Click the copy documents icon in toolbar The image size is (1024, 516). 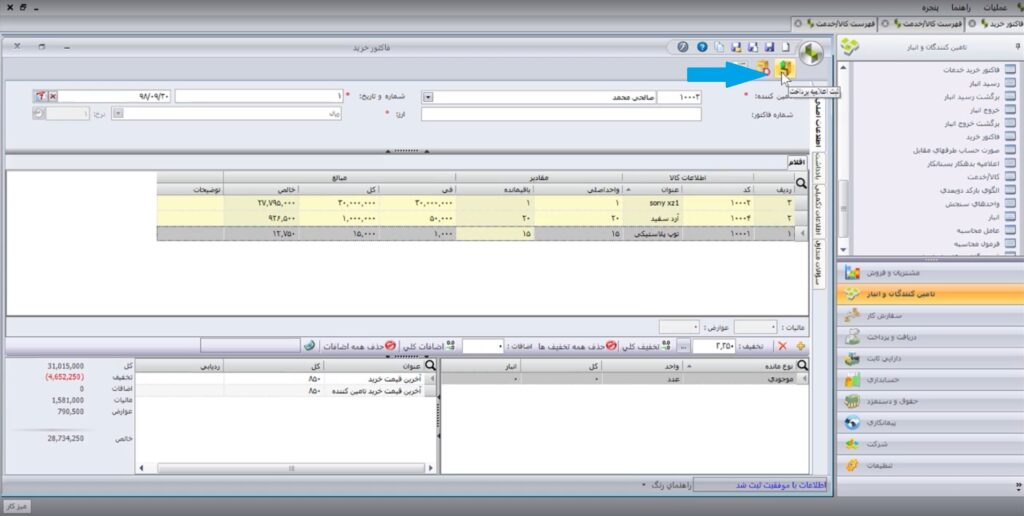719,47
